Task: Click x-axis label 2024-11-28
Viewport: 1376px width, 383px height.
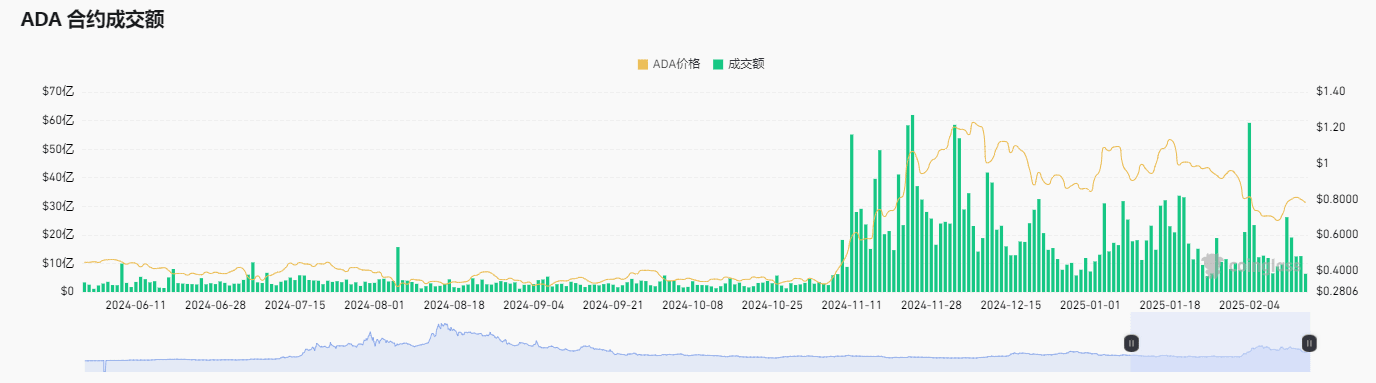Action: pyautogui.click(x=931, y=305)
